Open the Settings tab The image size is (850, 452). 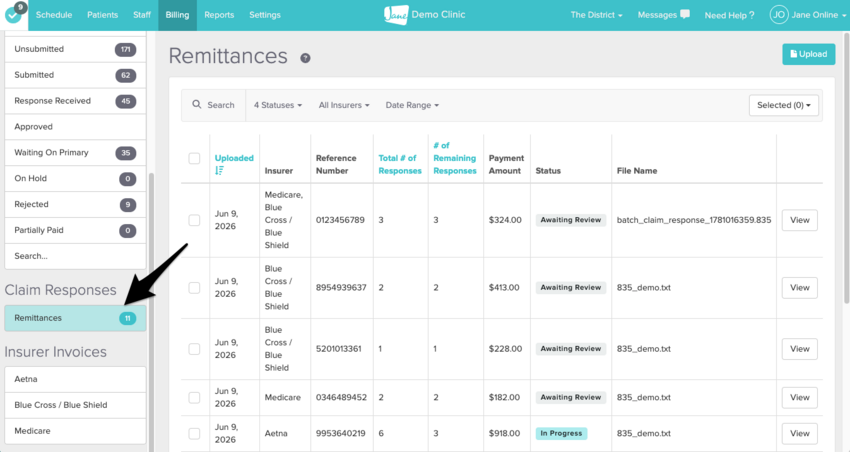(x=265, y=15)
